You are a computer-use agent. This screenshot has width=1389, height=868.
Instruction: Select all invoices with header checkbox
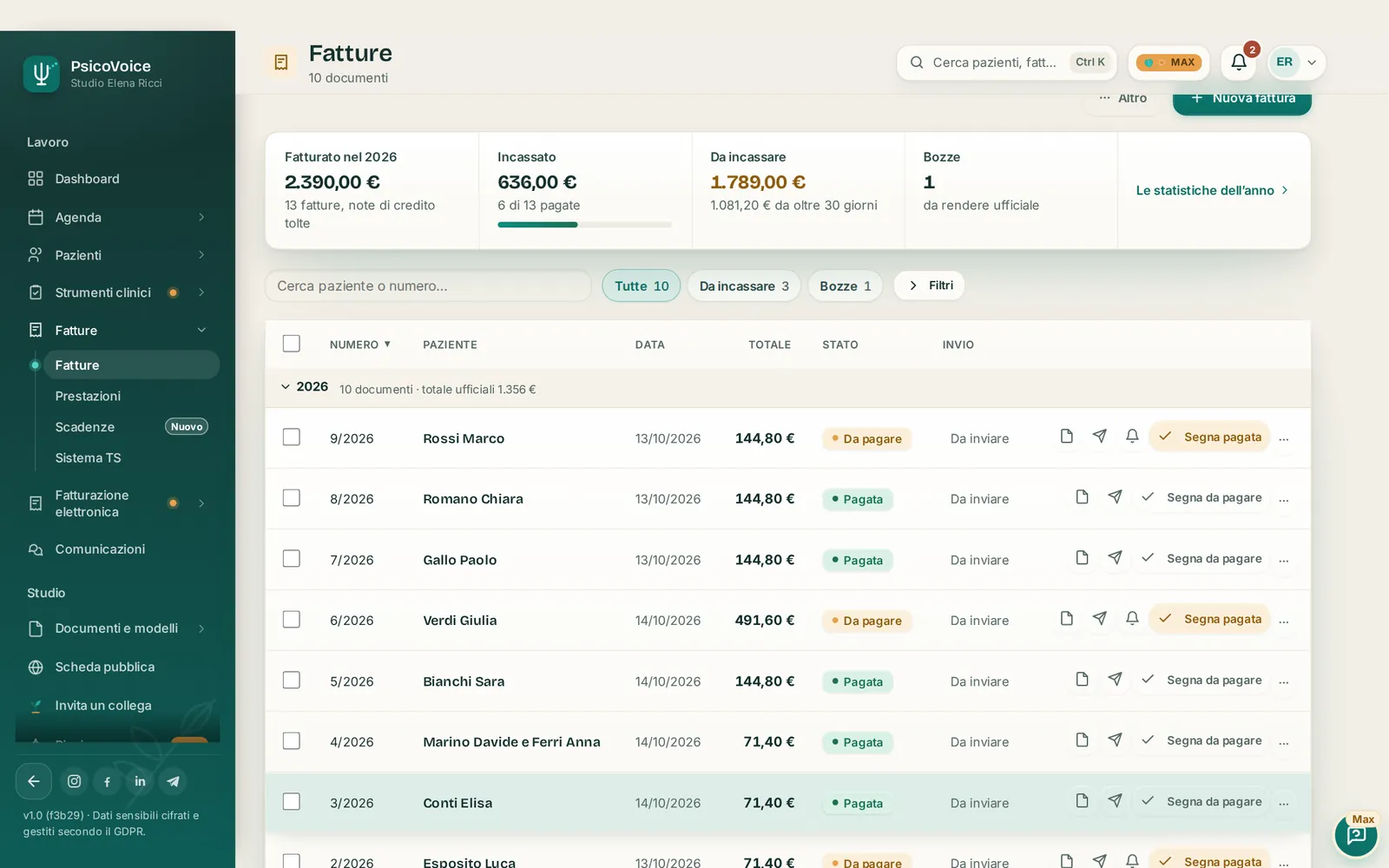coord(292,344)
